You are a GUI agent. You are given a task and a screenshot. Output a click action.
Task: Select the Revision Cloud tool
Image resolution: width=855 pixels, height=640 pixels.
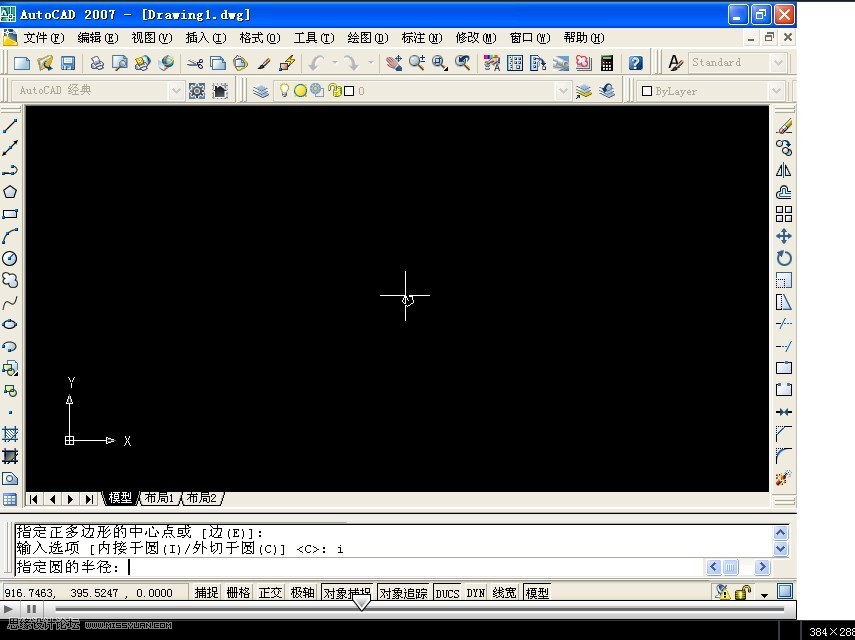coord(12,278)
